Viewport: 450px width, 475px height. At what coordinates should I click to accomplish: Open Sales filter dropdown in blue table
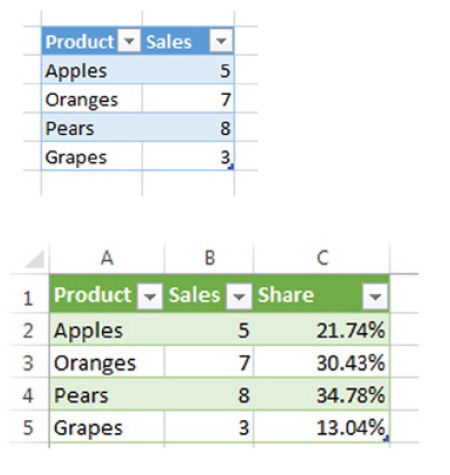click(x=221, y=41)
